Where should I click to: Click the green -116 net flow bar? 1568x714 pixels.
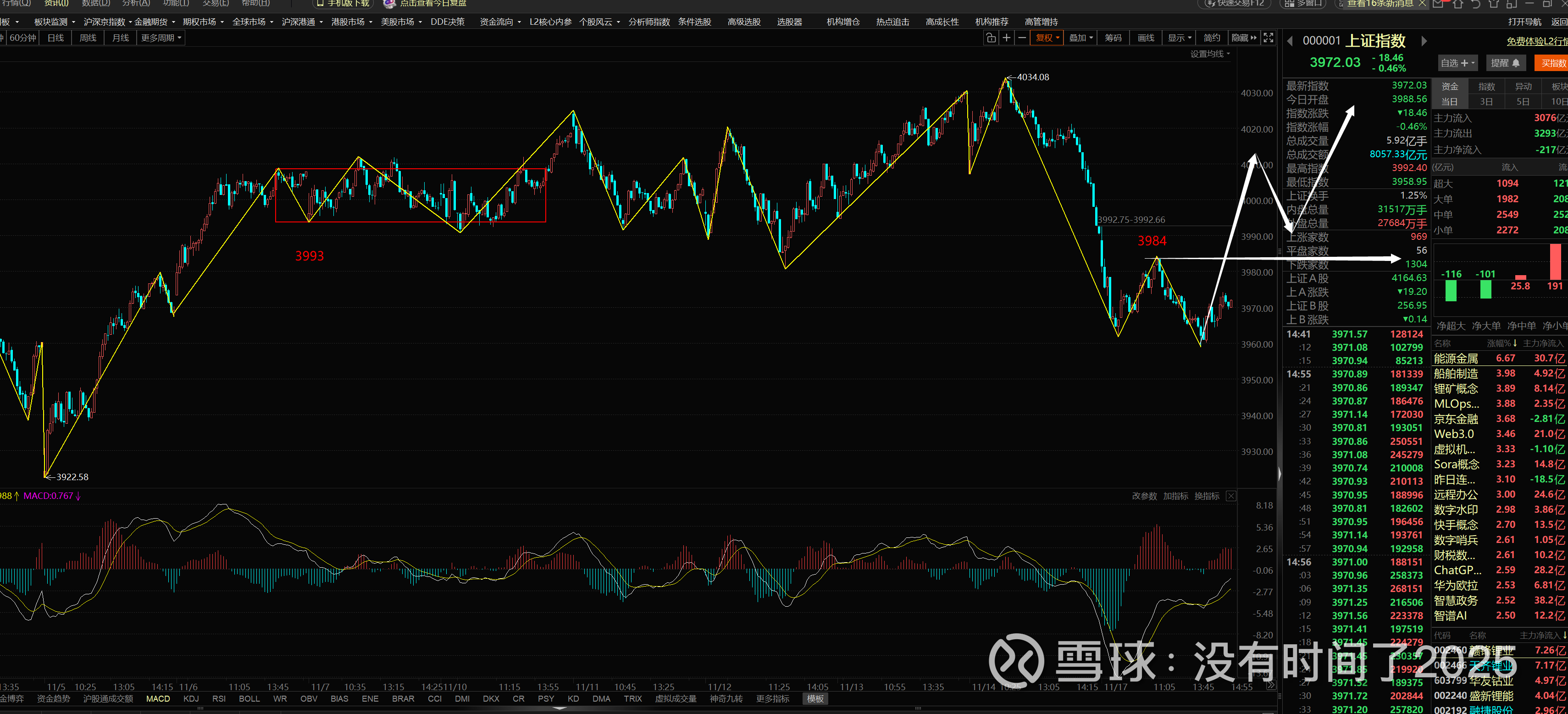pyautogui.click(x=1451, y=290)
